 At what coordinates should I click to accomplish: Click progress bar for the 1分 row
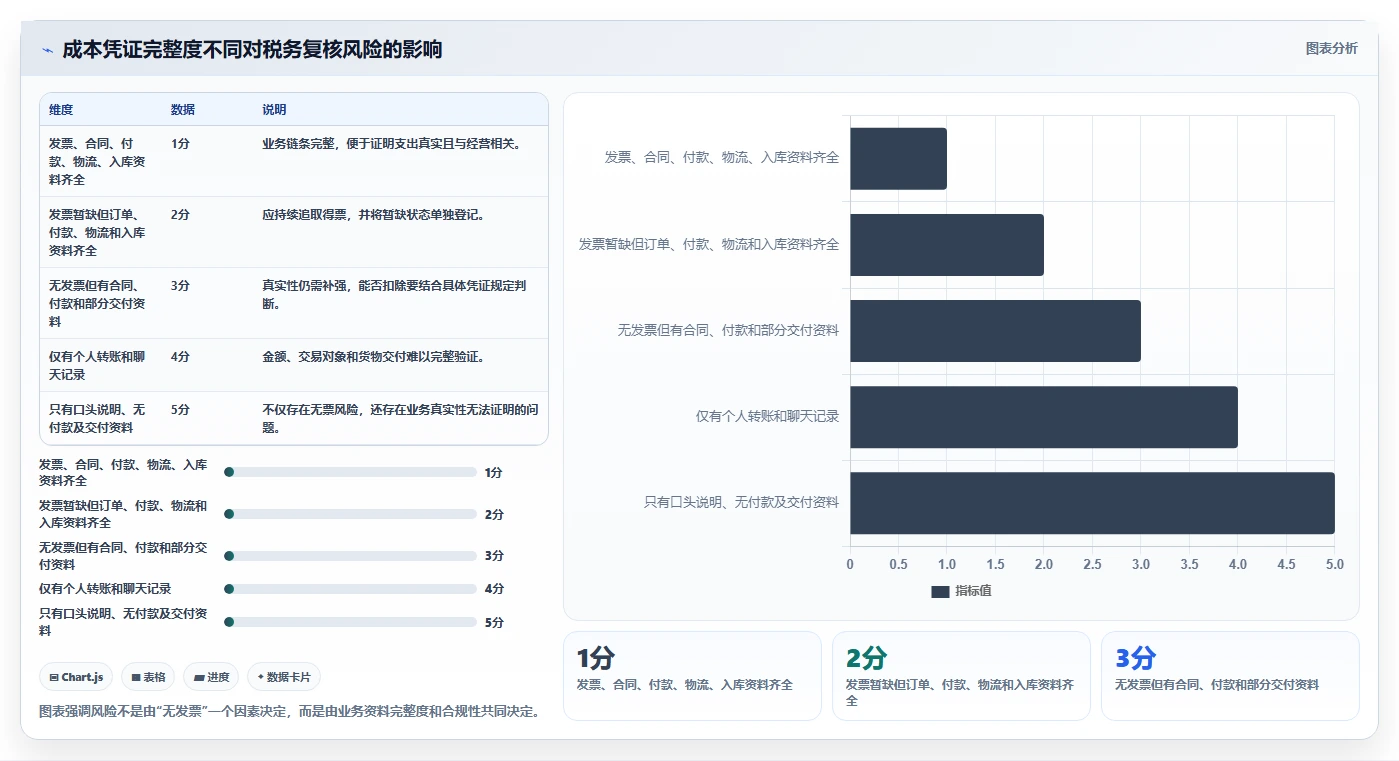coord(350,472)
